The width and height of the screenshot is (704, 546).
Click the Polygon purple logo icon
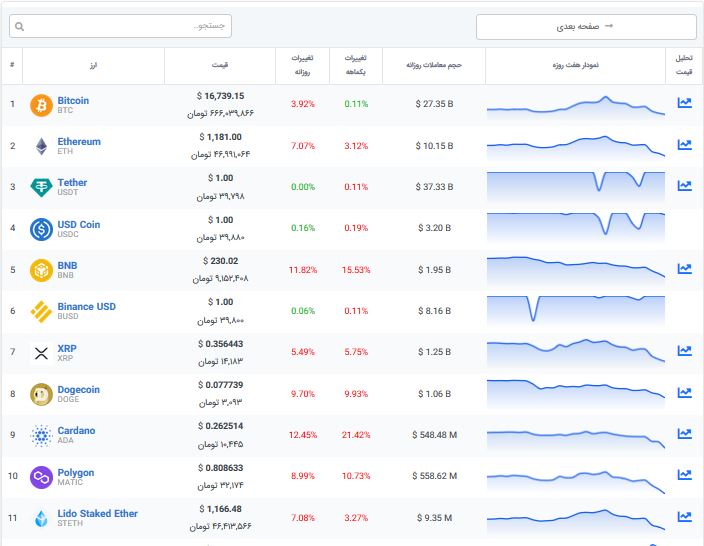pyautogui.click(x=41, y=477)
